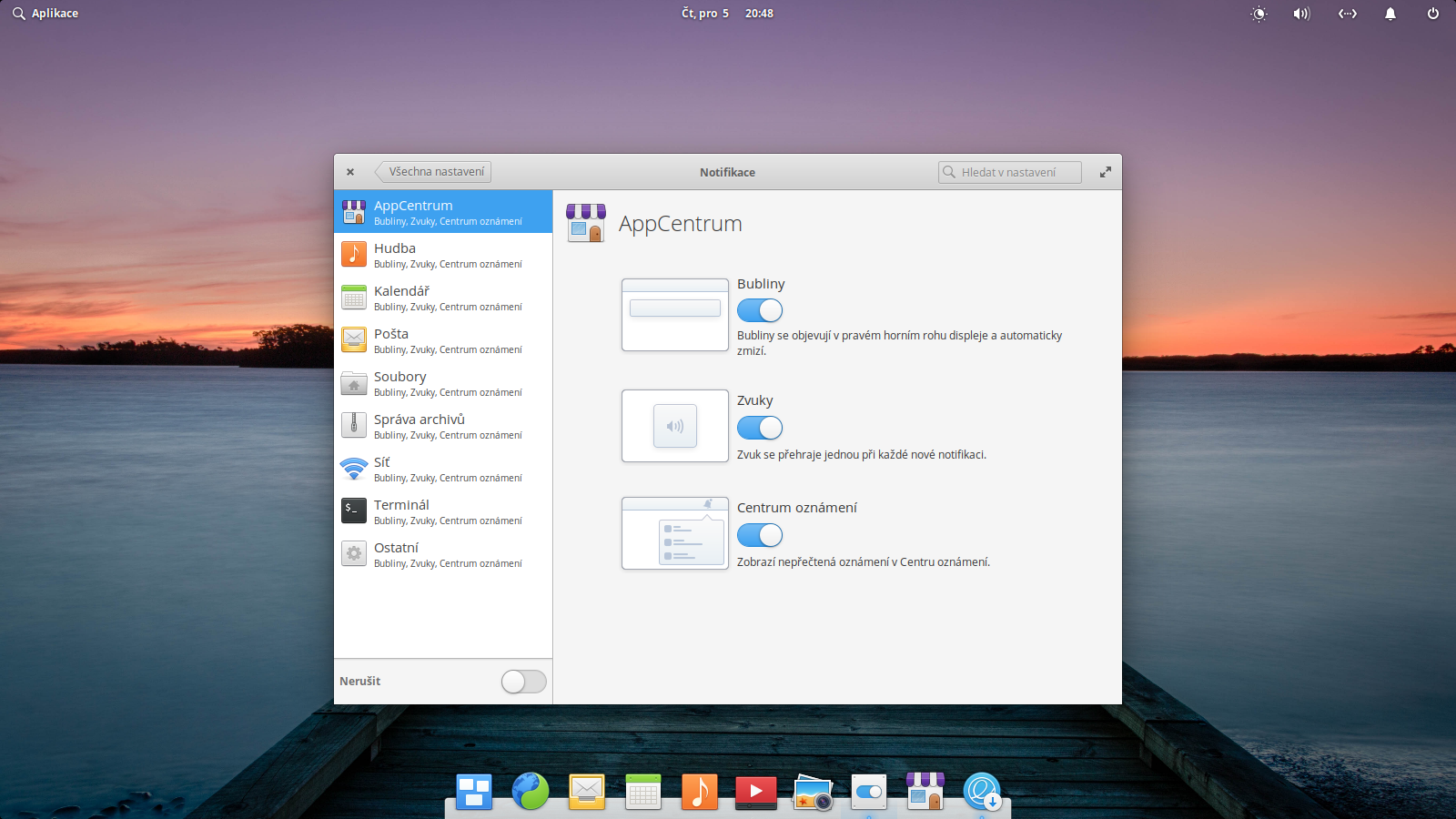Click the notification bell in the panel

click(x=1390, y=14)
